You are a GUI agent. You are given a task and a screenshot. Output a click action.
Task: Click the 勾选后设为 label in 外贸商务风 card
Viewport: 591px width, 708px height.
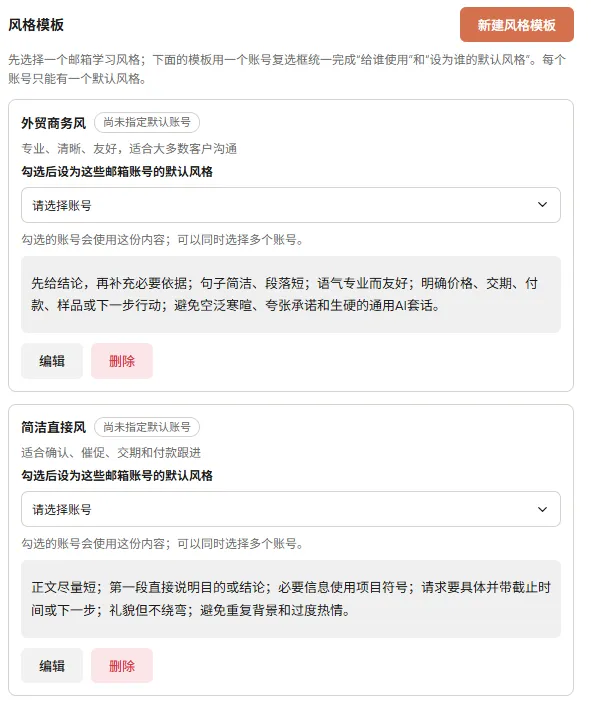tap(117, 172)
